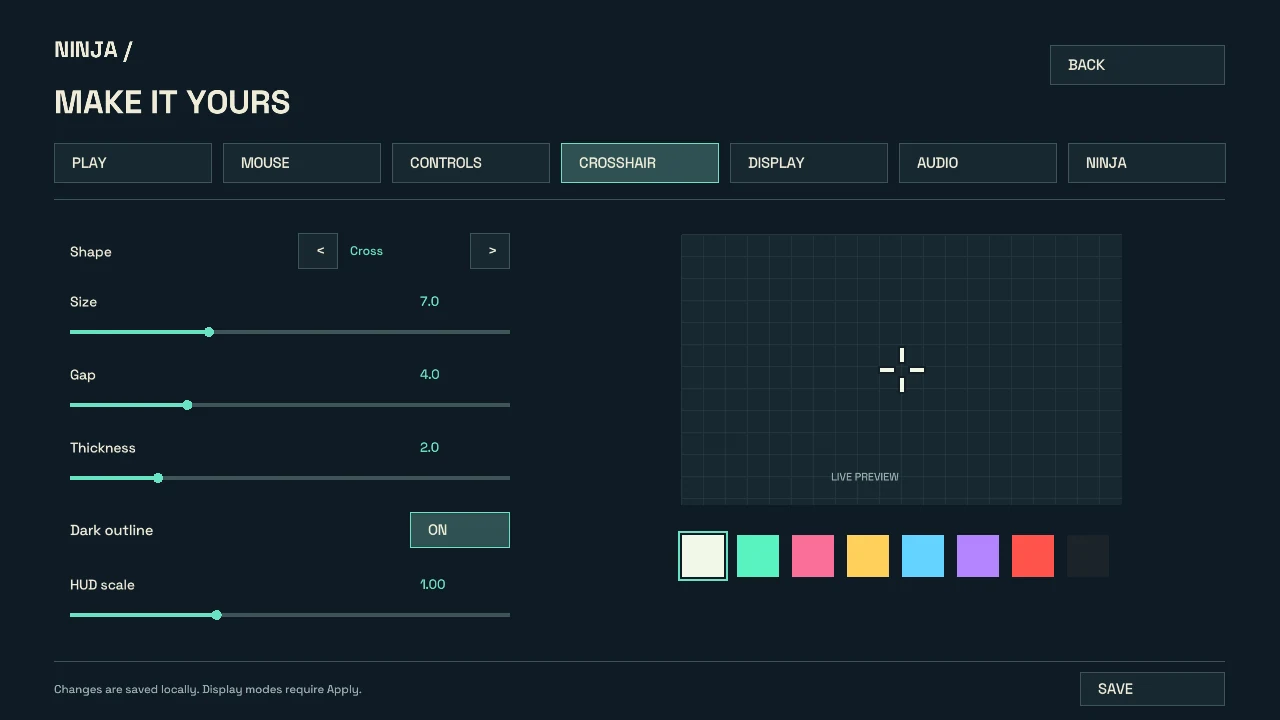Click the Size value 7.0
Viewport: 1280px width, 720px height.
[429, 301]
